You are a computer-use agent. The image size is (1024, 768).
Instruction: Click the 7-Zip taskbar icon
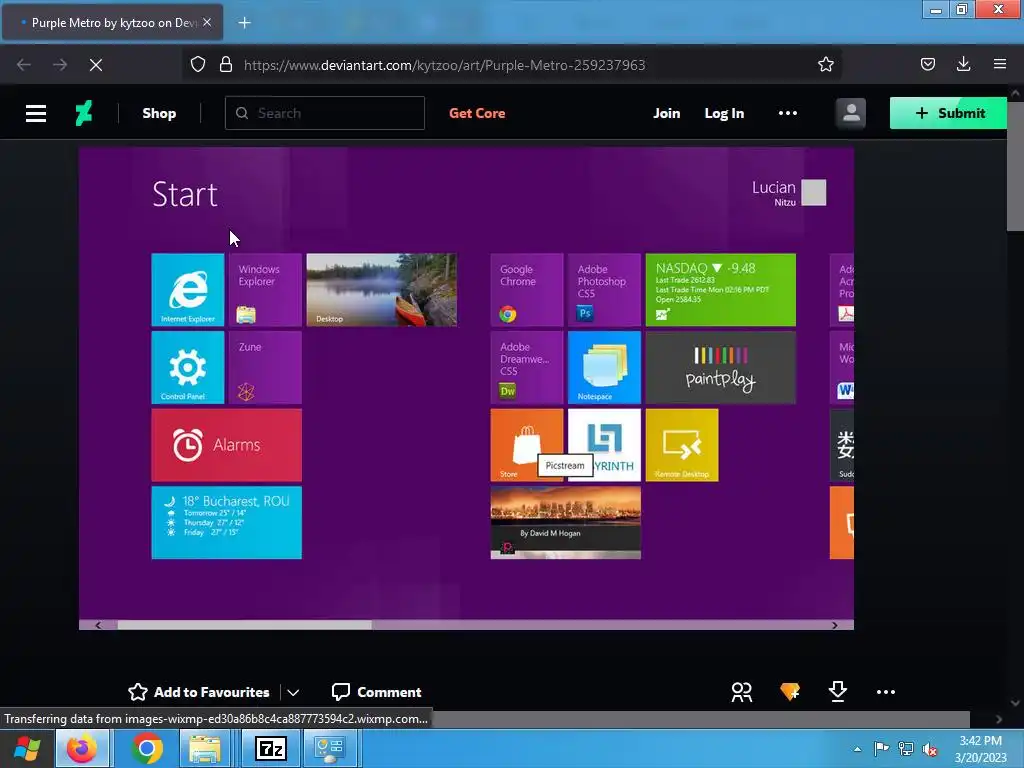pos(270,748)
